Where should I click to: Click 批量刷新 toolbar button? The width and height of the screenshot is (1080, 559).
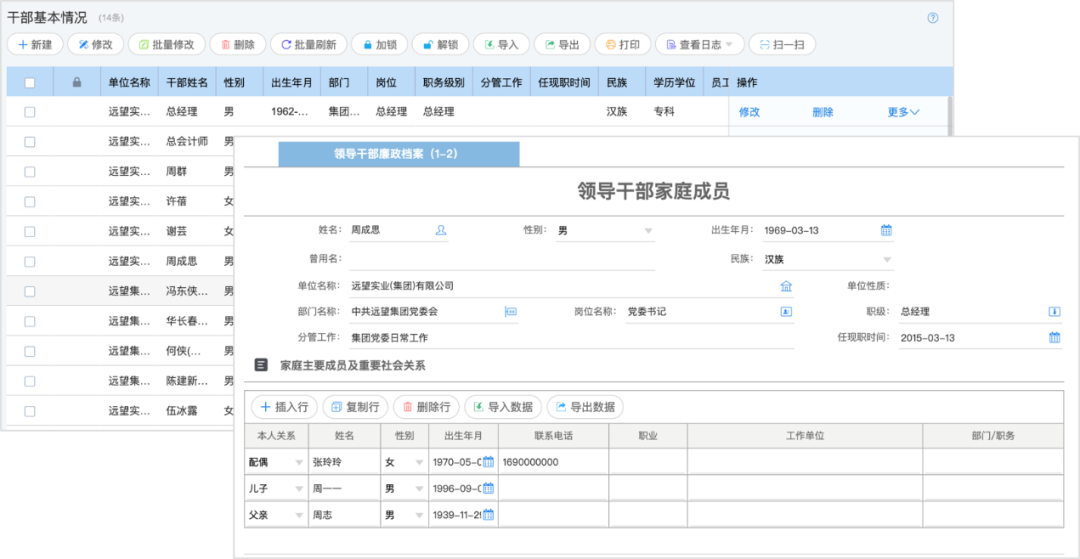pyautogui.click(x=309, y=44)
